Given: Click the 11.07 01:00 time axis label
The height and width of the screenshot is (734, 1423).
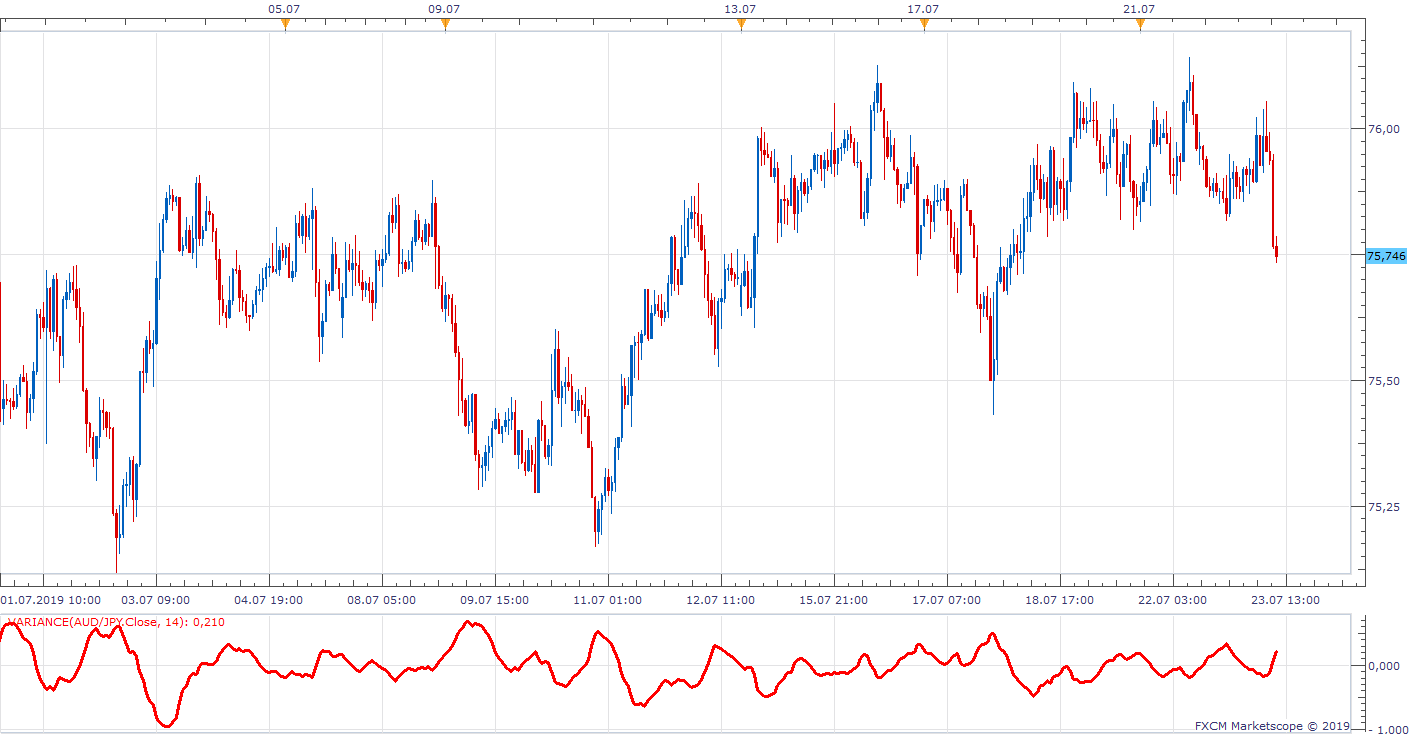Looking at the screenshot, I should (x=608, y=600).
